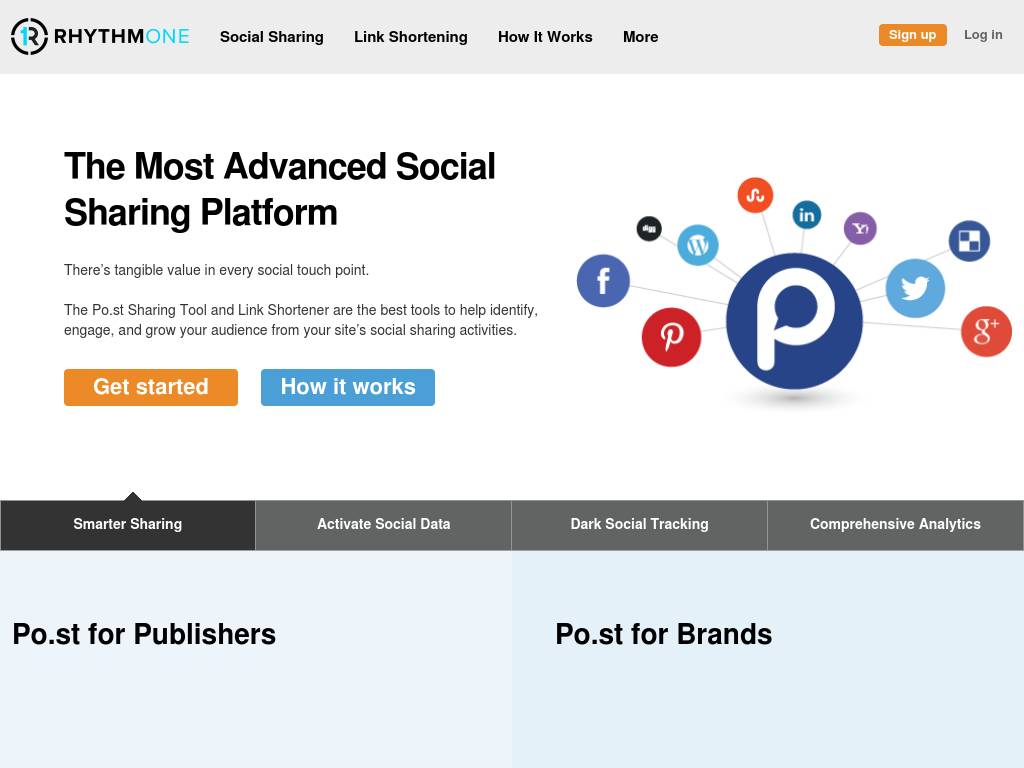The height and width of the screenshot is (768, 1024).
Task: Click the LinkedIn icon
Action: (806, 215)
